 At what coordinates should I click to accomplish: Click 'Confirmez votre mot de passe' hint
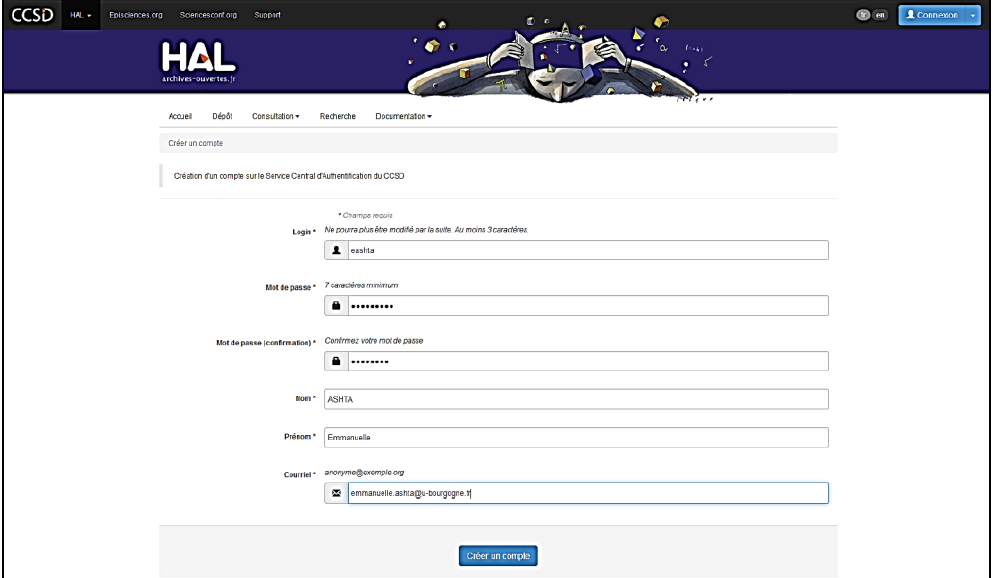(x=374, y=341)
